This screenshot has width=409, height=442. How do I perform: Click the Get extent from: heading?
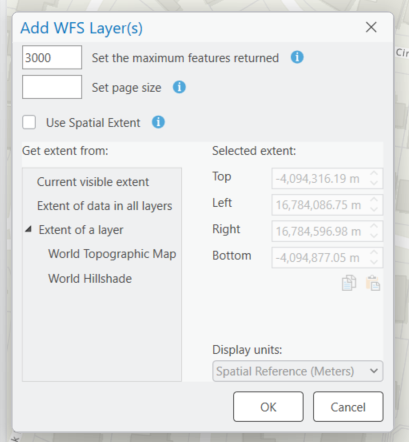coord(65,151)
